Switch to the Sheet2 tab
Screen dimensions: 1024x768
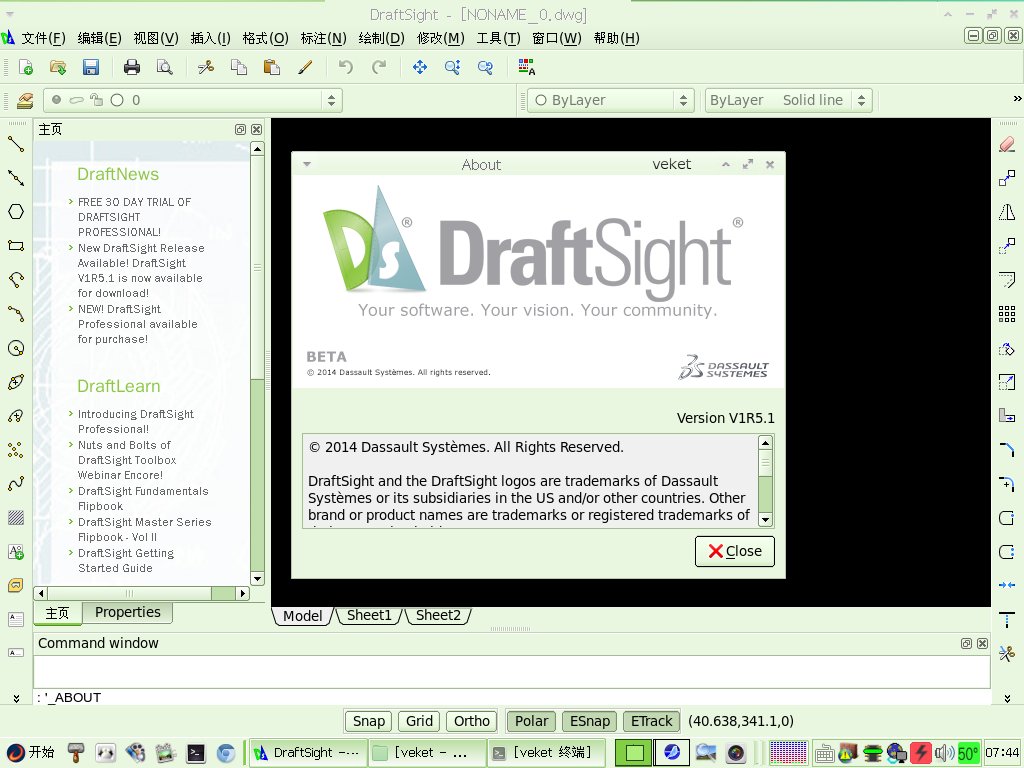click(438, 615)
